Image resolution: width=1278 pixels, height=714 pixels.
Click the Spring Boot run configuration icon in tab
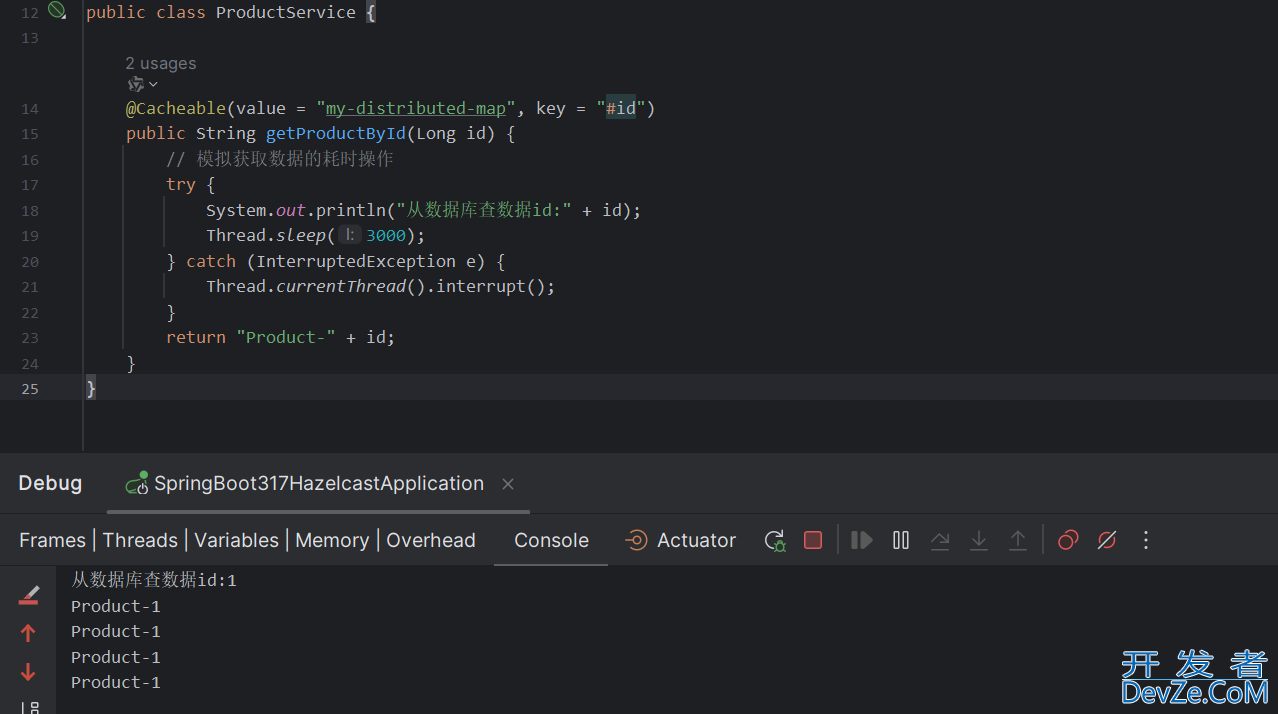pos(137,483)
